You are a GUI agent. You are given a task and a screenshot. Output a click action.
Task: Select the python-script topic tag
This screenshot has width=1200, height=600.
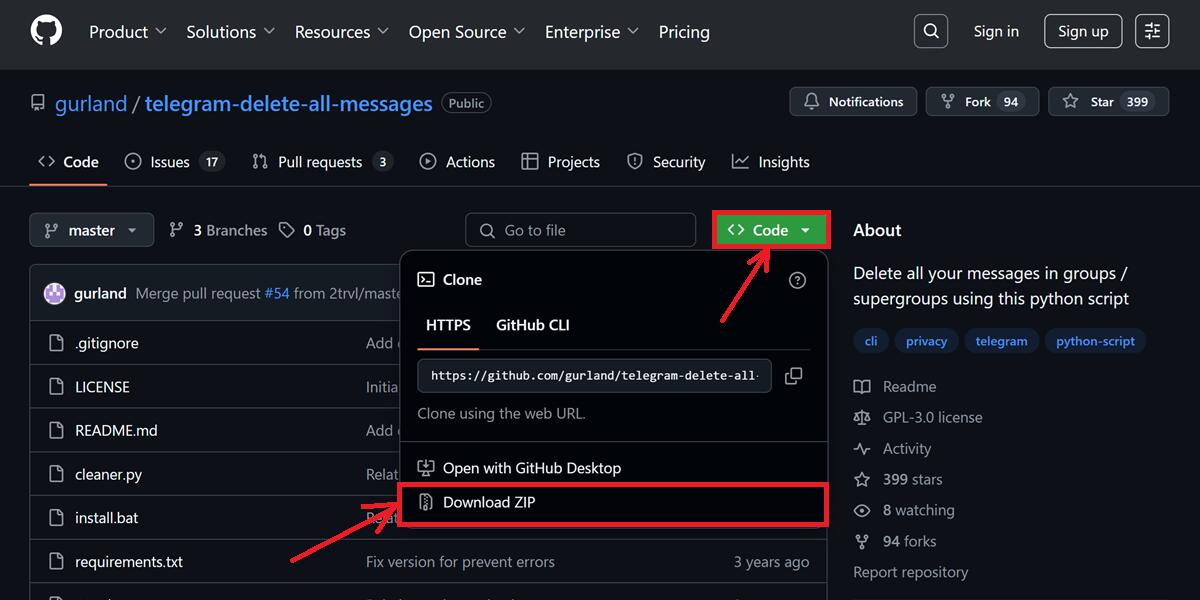point(1095,341)
